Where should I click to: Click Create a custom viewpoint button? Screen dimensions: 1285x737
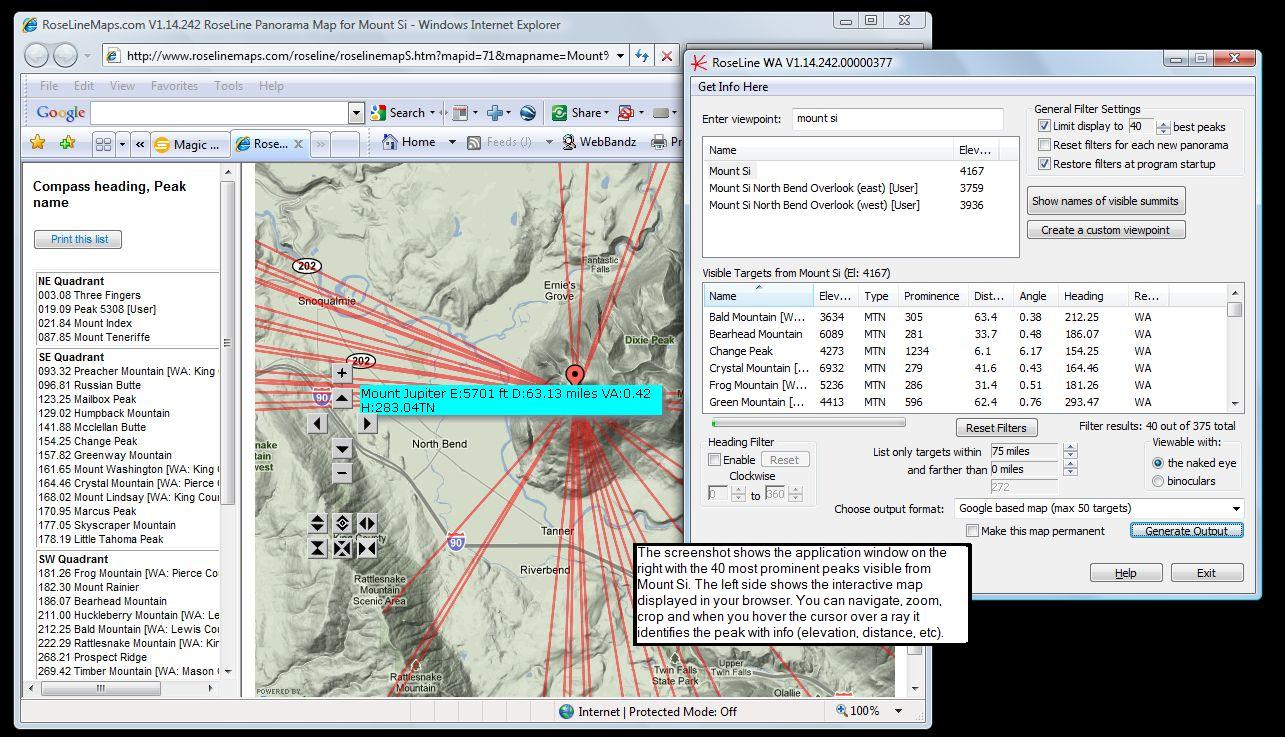click(x=1105, y=230)
